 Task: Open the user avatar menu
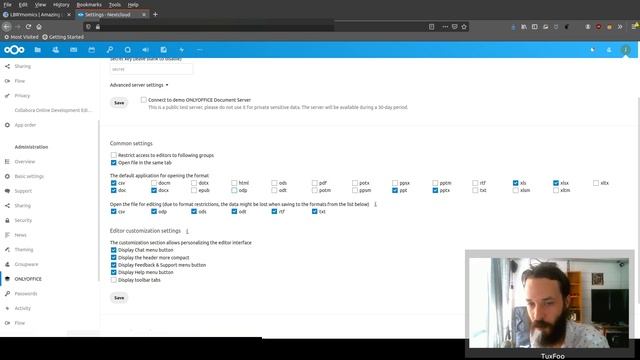pyautogui.click(x=626, y=50)
